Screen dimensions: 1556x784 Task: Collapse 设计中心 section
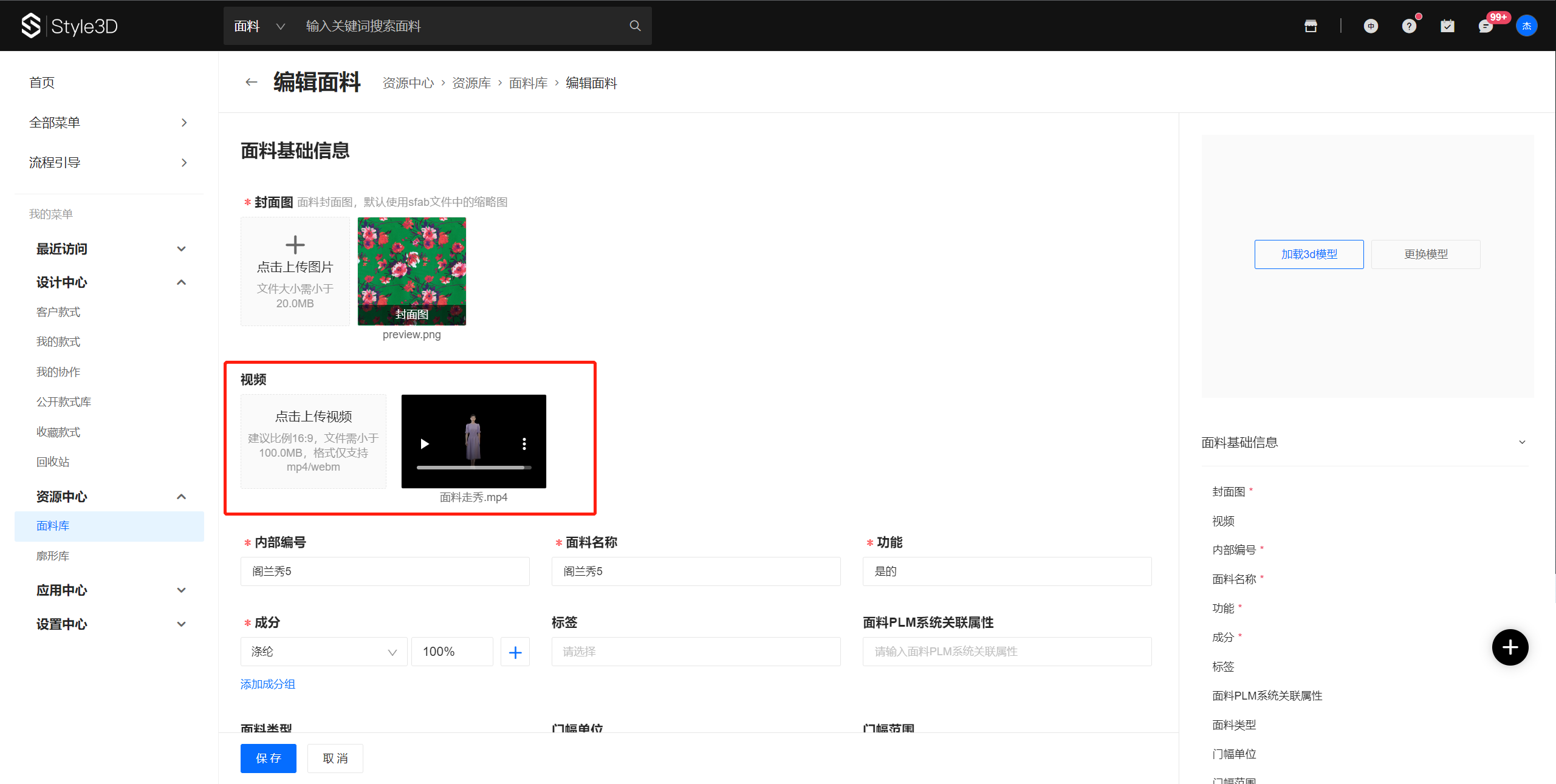point(181,282)
